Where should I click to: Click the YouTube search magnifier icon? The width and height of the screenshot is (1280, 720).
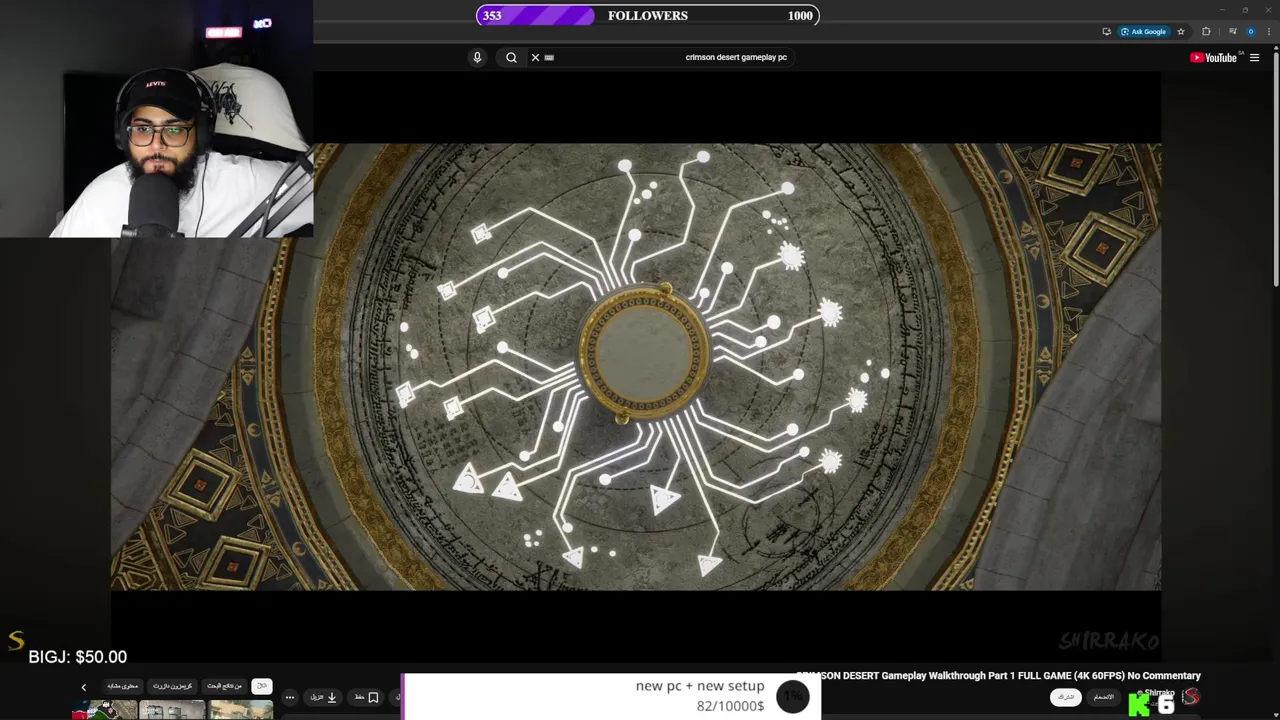point(511,57)
